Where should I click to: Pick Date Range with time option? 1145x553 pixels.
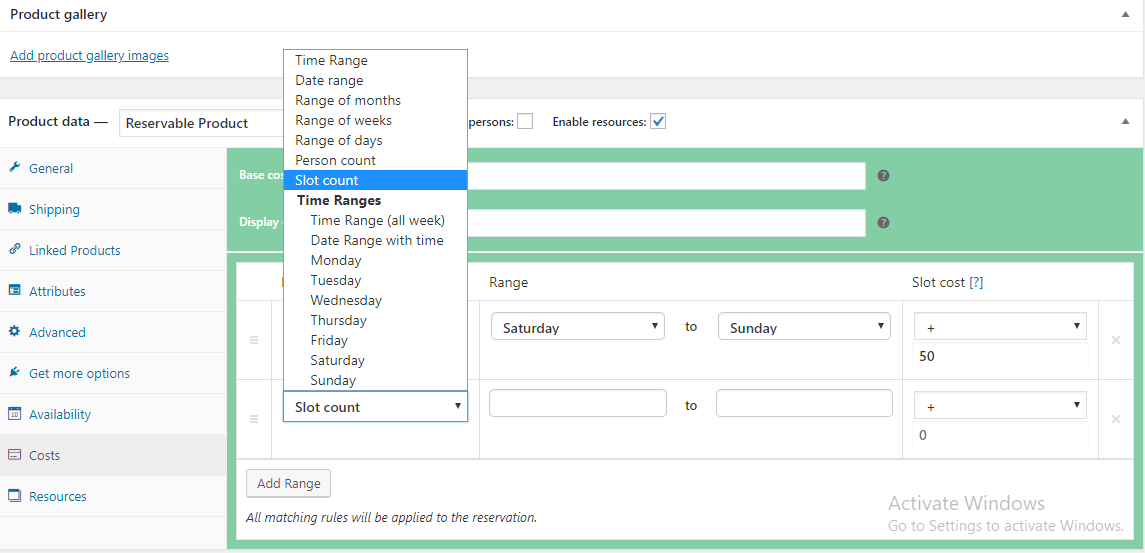click(377, 240)
